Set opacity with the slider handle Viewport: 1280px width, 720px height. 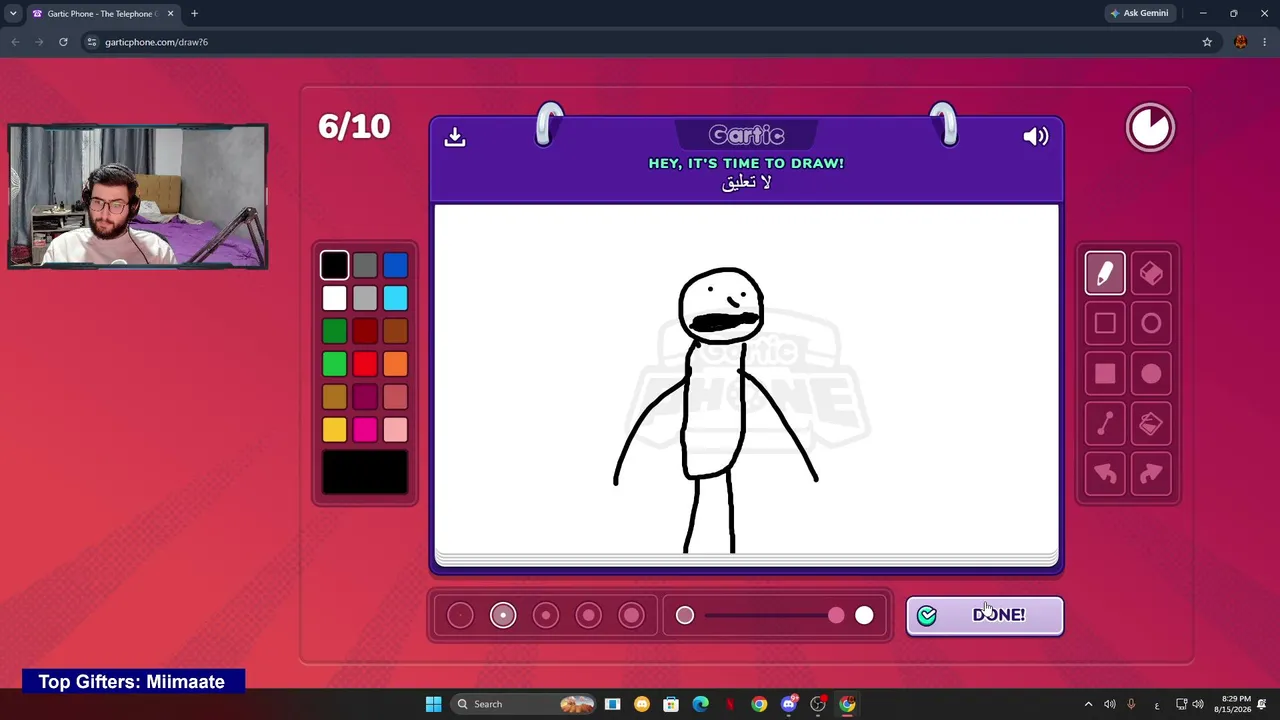(836, 615)
